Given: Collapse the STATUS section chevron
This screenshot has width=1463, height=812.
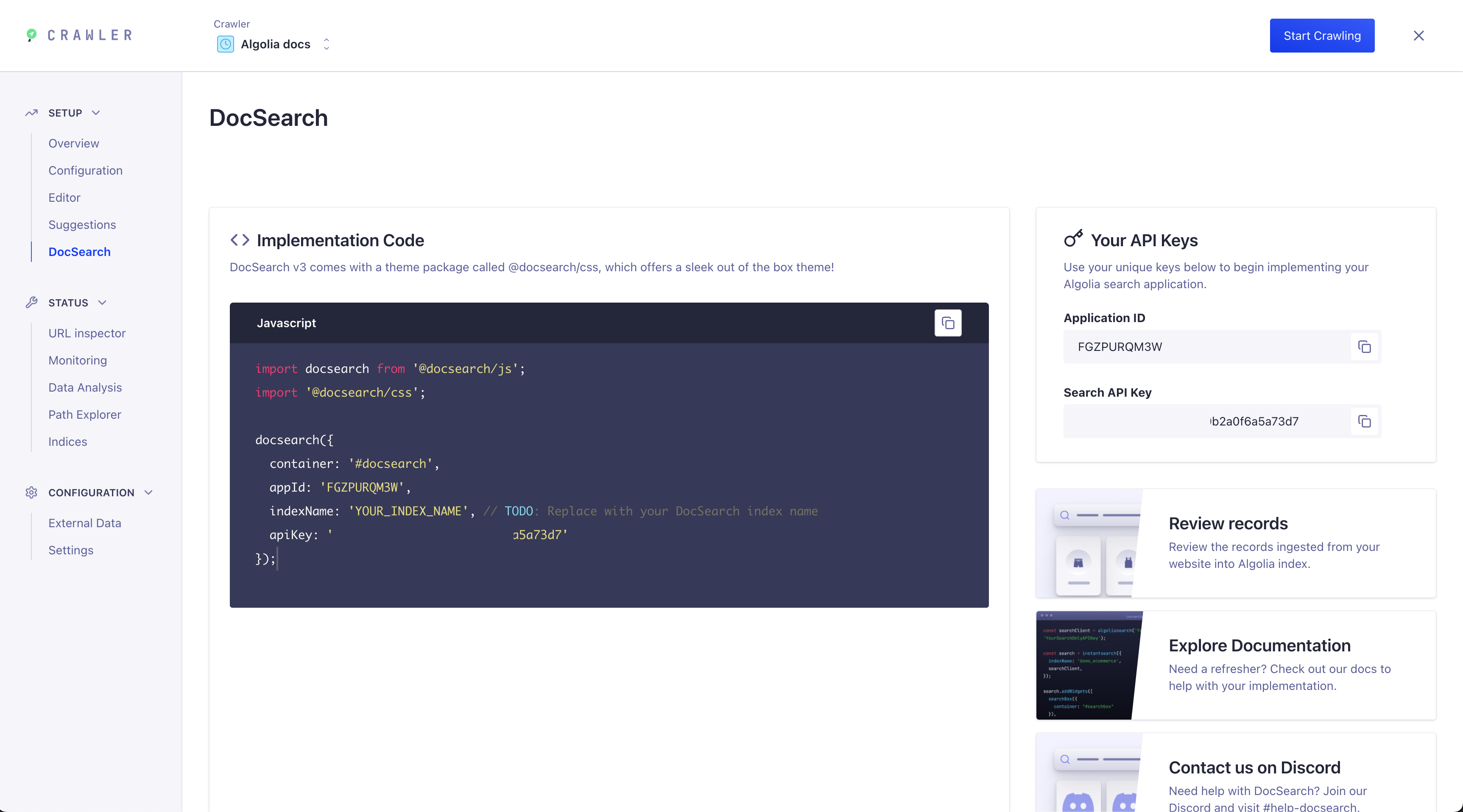Looking at the screenshot, I should click(103, 303).
